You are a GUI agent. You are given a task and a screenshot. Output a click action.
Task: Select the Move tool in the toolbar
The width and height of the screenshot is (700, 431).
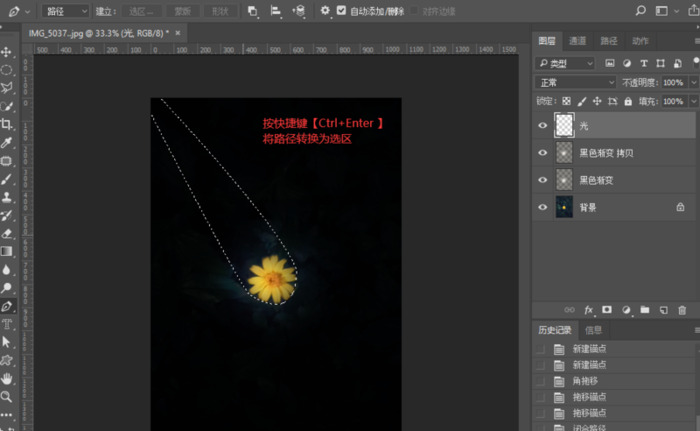point(7,51)
